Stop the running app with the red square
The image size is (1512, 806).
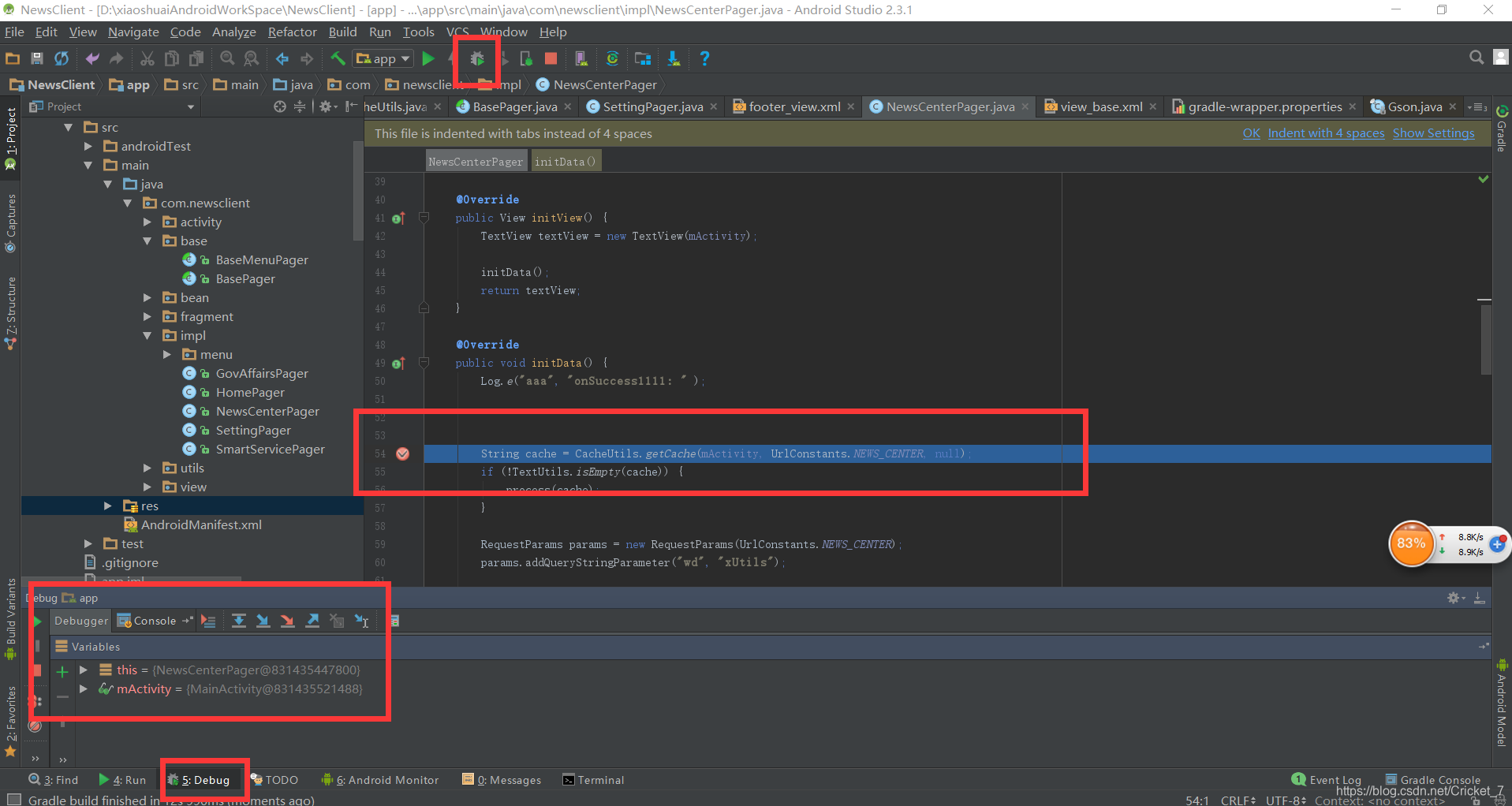[551, 58]
